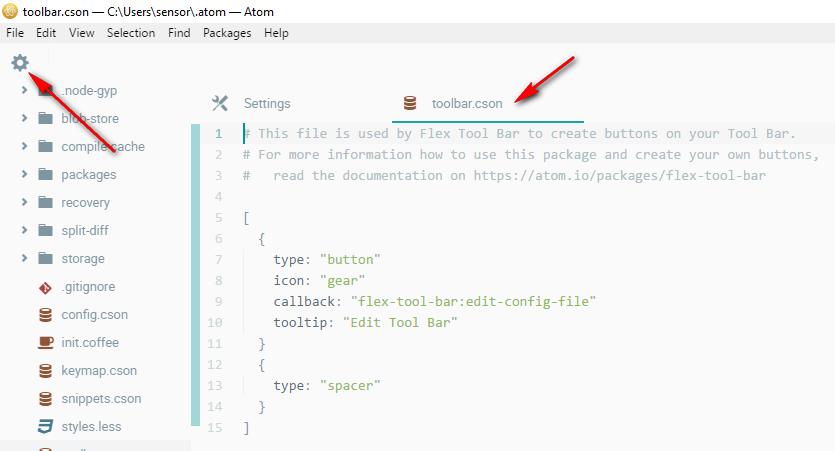Image resolution: width=835 pixels, height=451 pixels.
Task: Select the split-diff folder name
Action: click(x=85, y=231)
